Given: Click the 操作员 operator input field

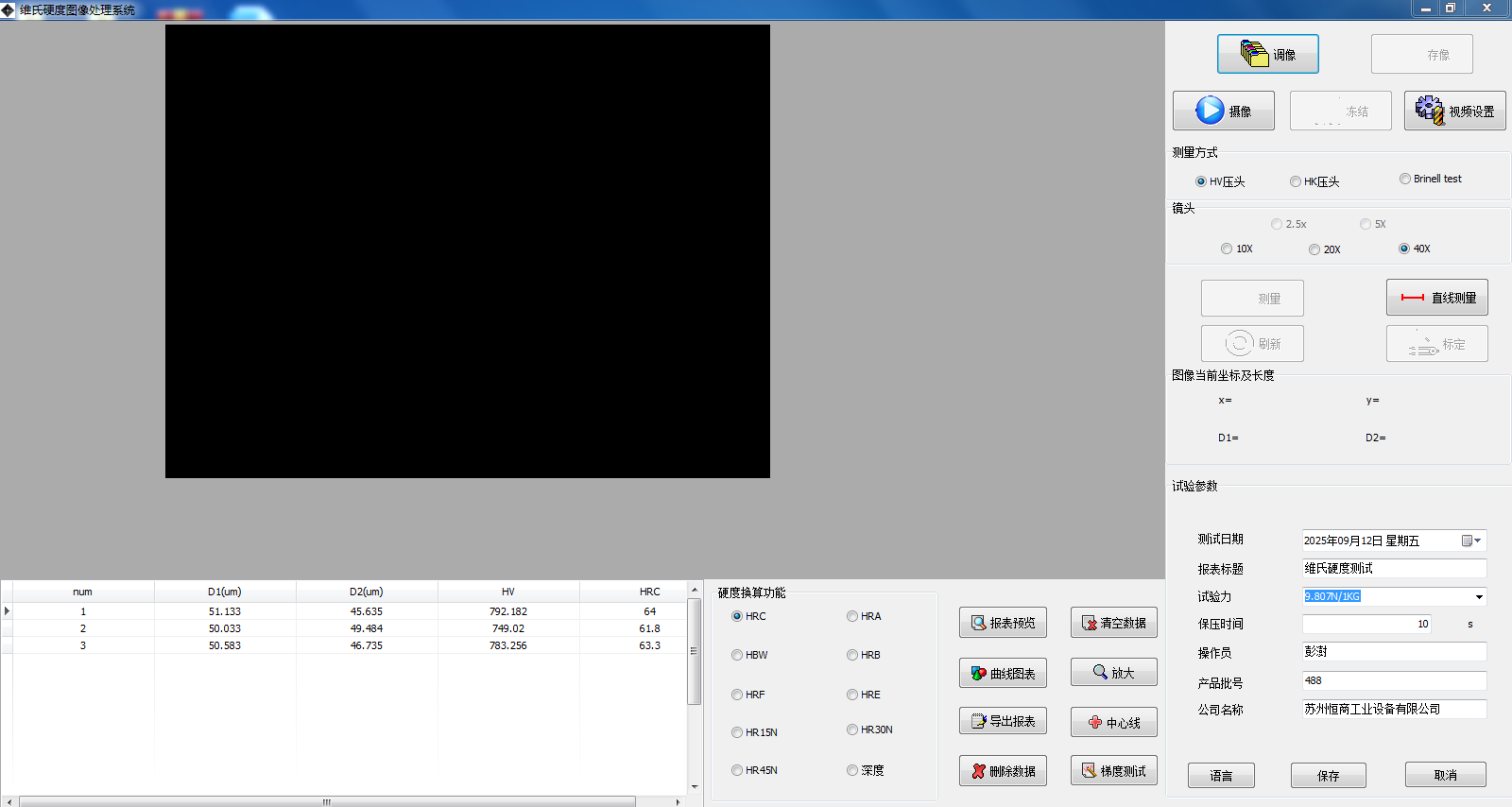Looking at the screenshot, I should point(1393,652).
